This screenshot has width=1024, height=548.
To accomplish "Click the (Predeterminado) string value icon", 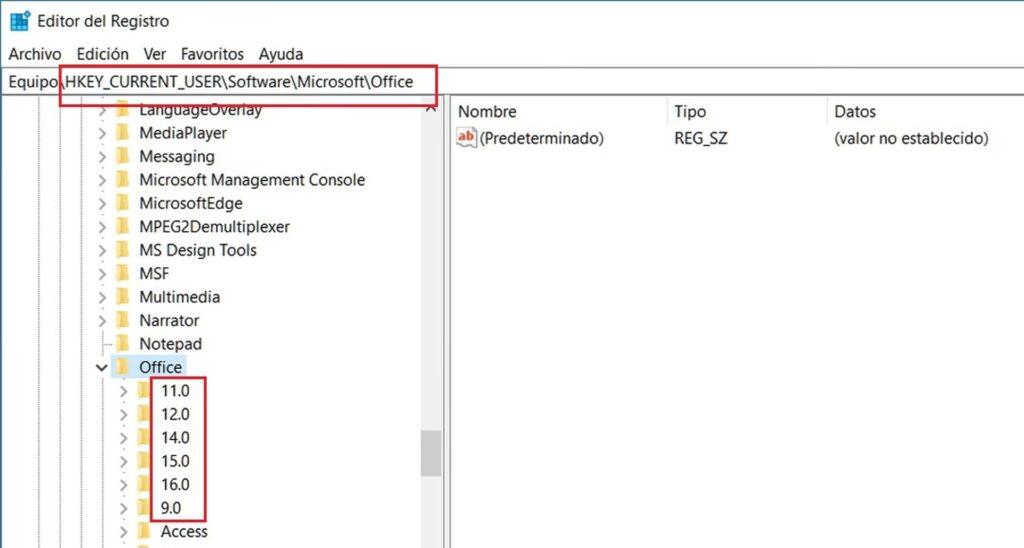I will pos(466,139).
